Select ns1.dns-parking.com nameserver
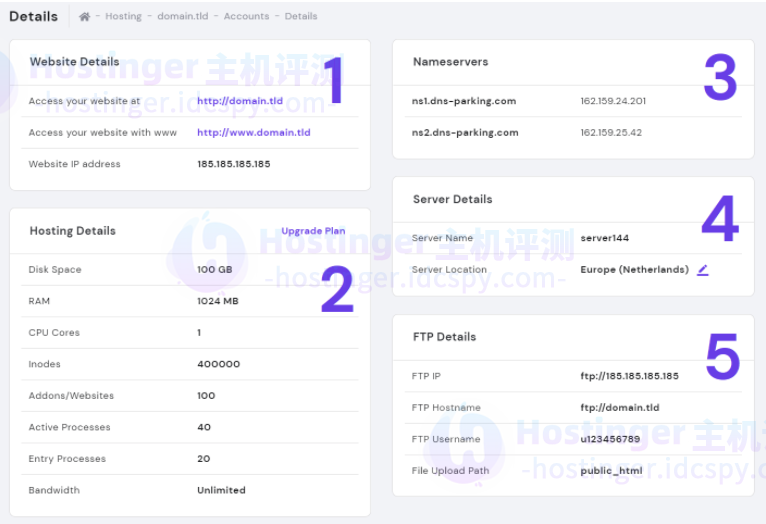The width and height of the screenshot is (766, 524). tap(464, 101)
